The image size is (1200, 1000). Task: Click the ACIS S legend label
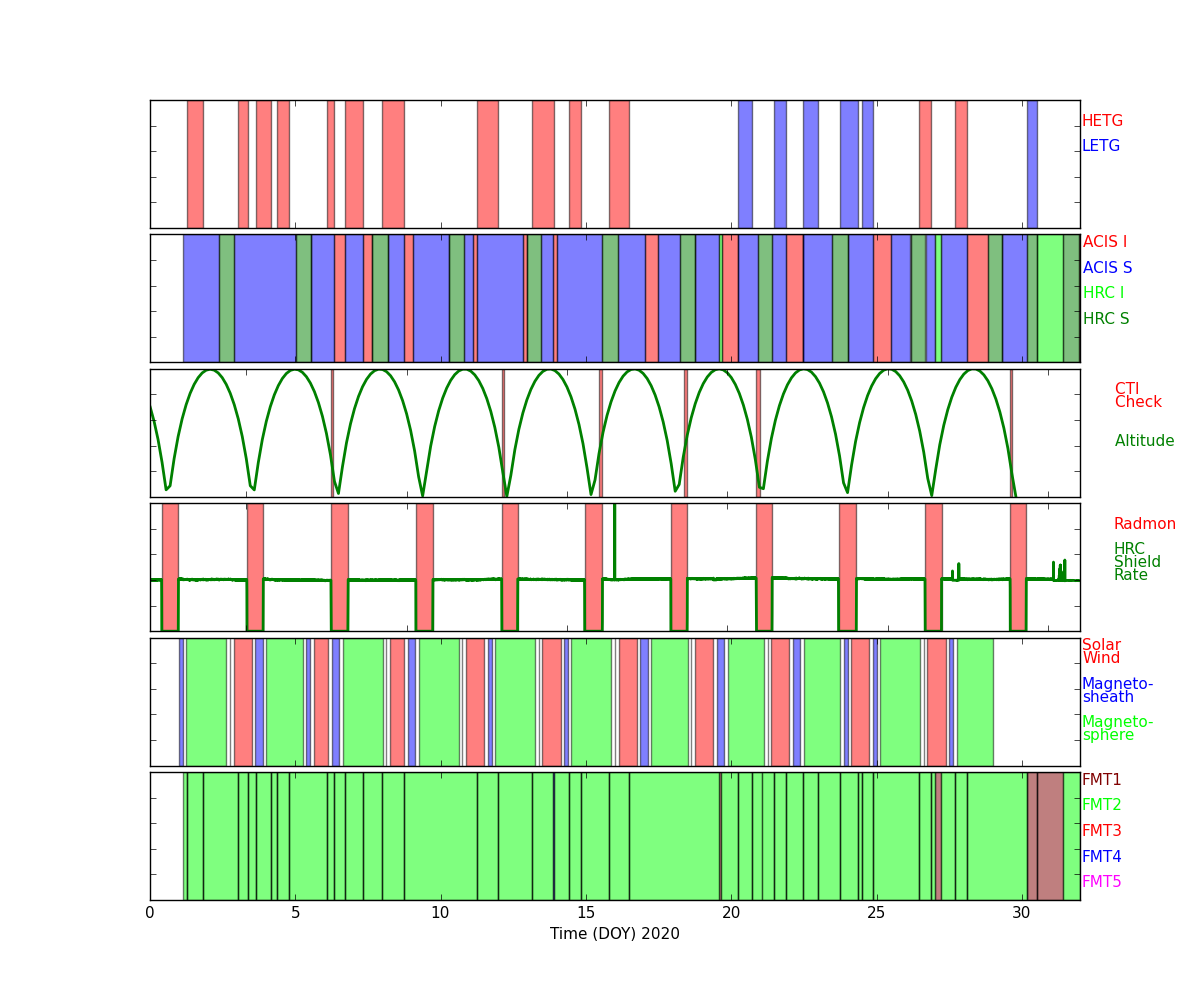coord(1107,268)
